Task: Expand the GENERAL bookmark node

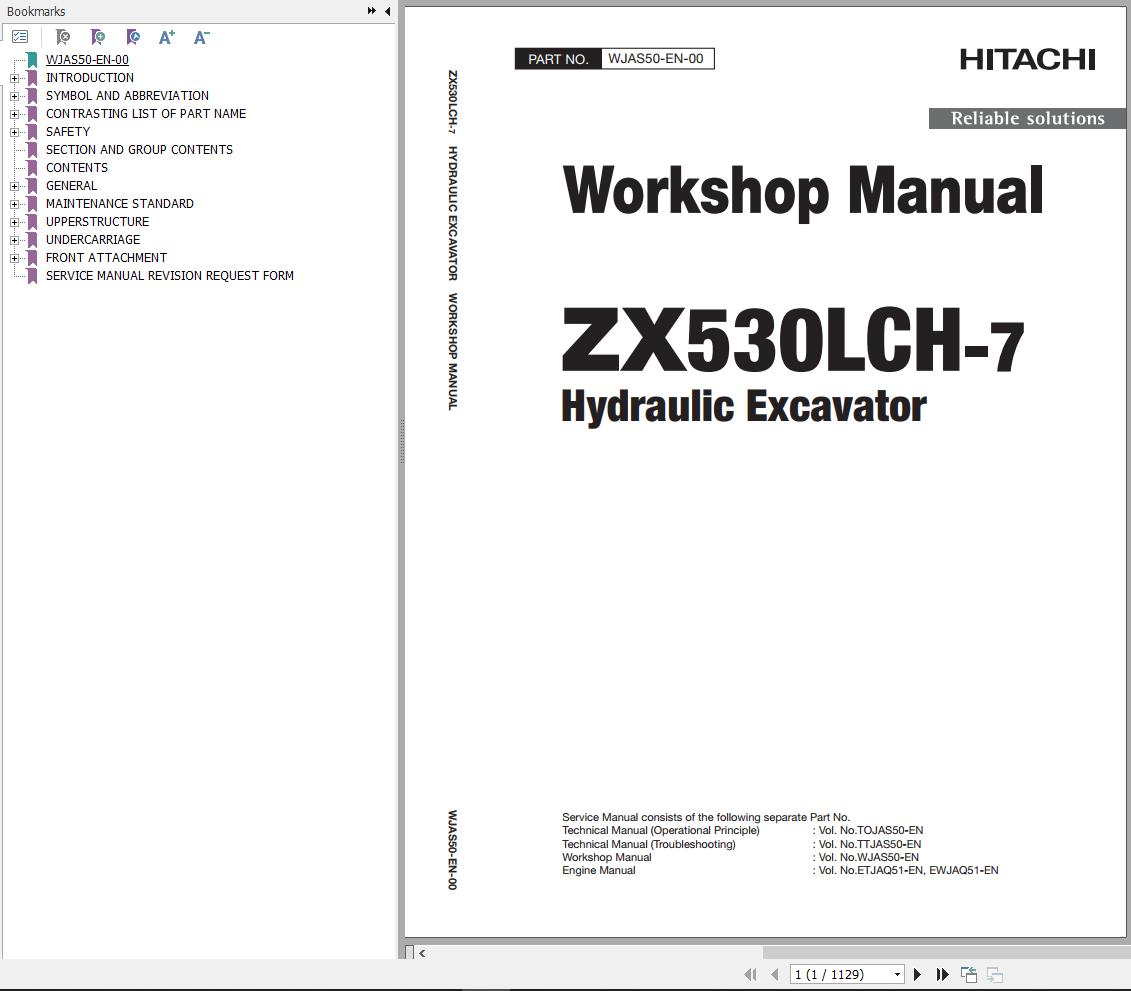Action: pos(14,186)
